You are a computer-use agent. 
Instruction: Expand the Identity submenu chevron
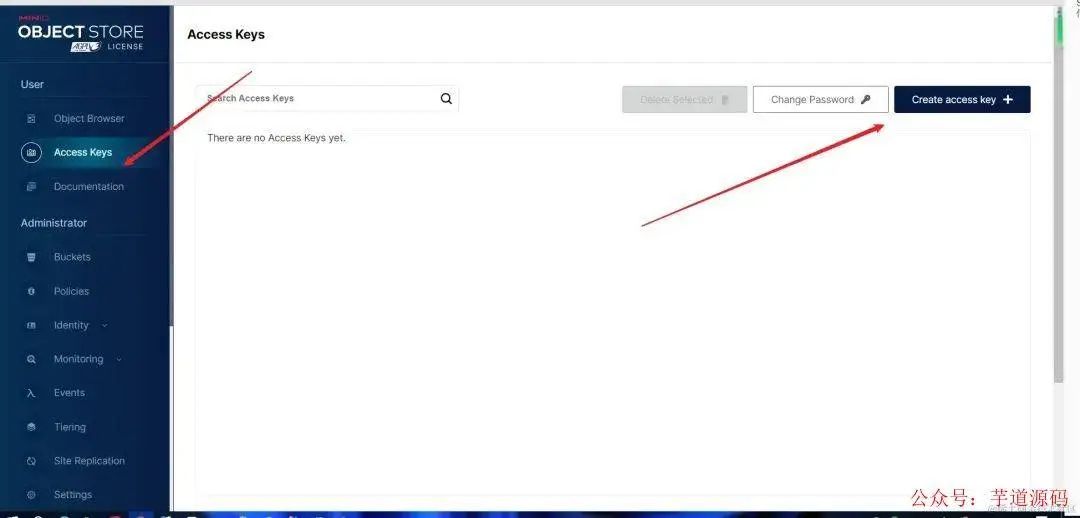105,325
